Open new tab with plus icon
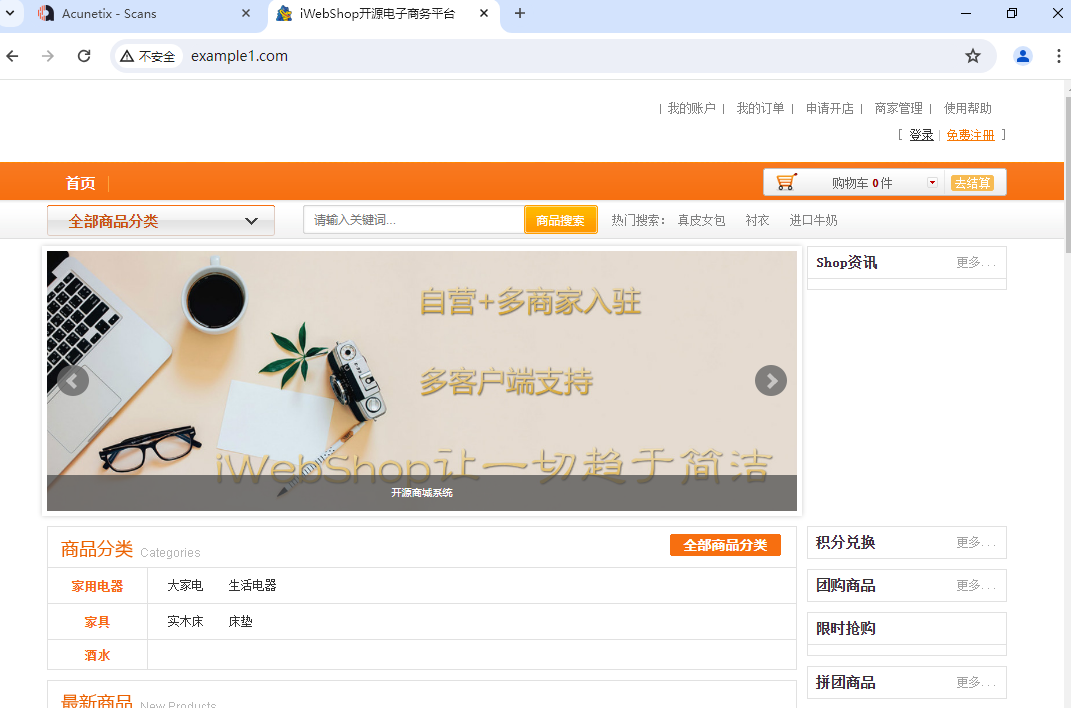This screenshot has width=1071, height=708. pyautogui.click(x=520, y=14)
